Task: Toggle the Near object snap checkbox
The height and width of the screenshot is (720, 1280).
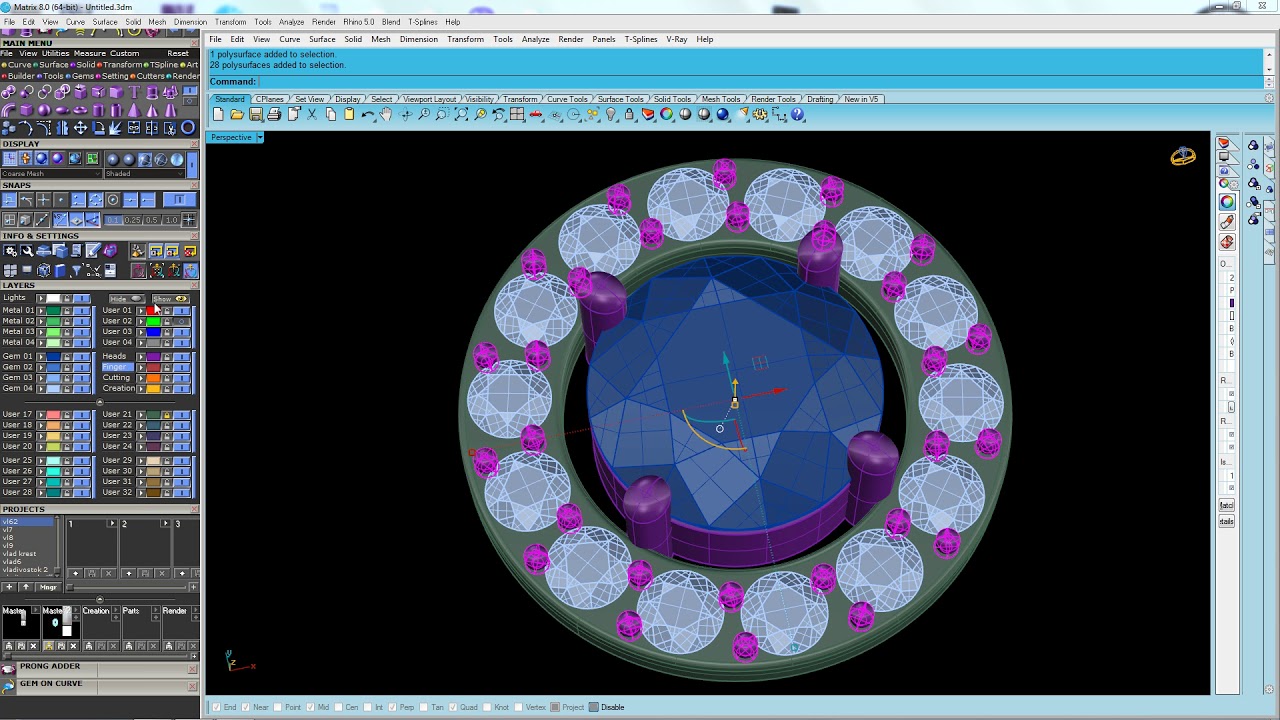Action: tap(247, 707)
